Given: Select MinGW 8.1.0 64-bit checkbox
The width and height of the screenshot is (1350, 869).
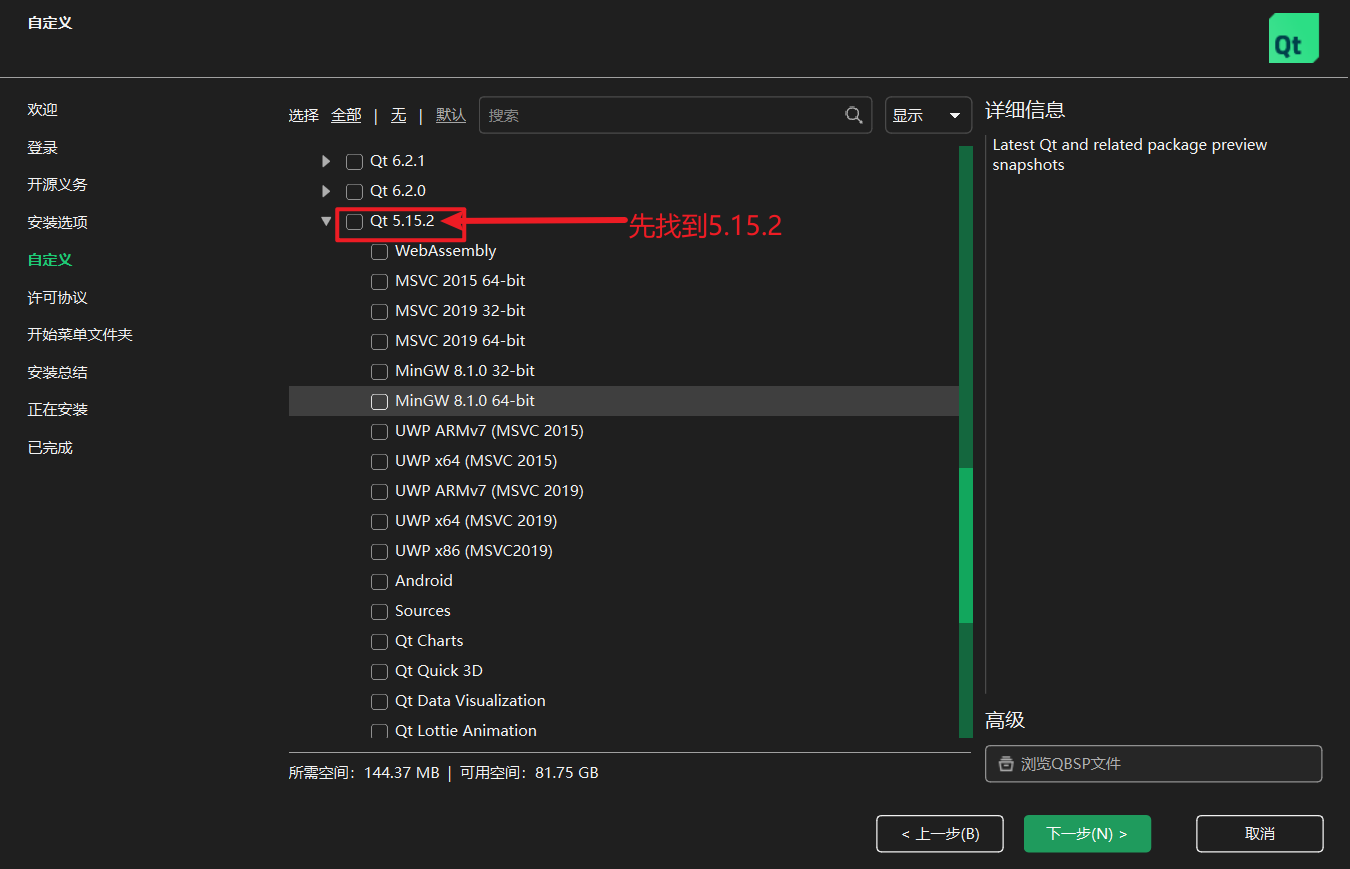Looking at the screenshot, I should coord(379,402).
